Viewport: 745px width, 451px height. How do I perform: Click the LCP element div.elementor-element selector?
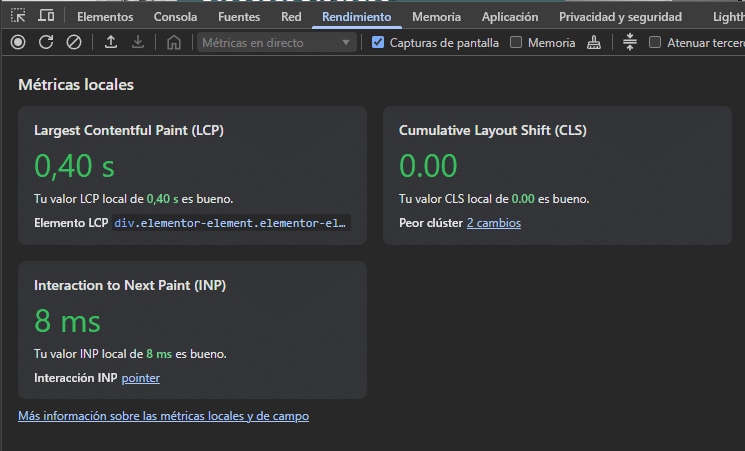coord(231,223)
